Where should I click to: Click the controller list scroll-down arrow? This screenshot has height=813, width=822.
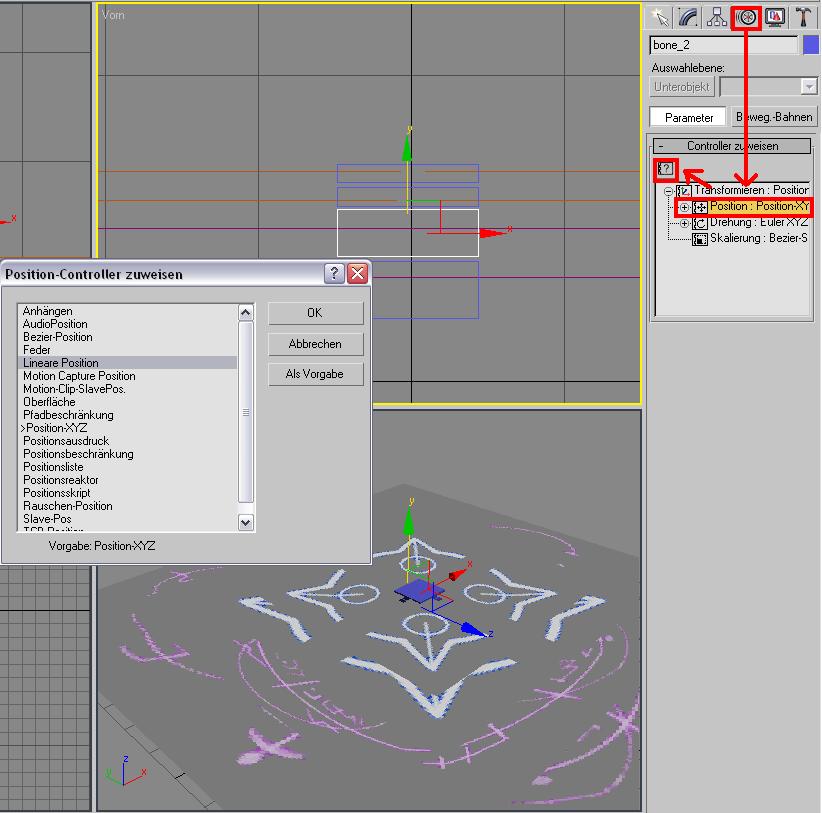(245, 523)
